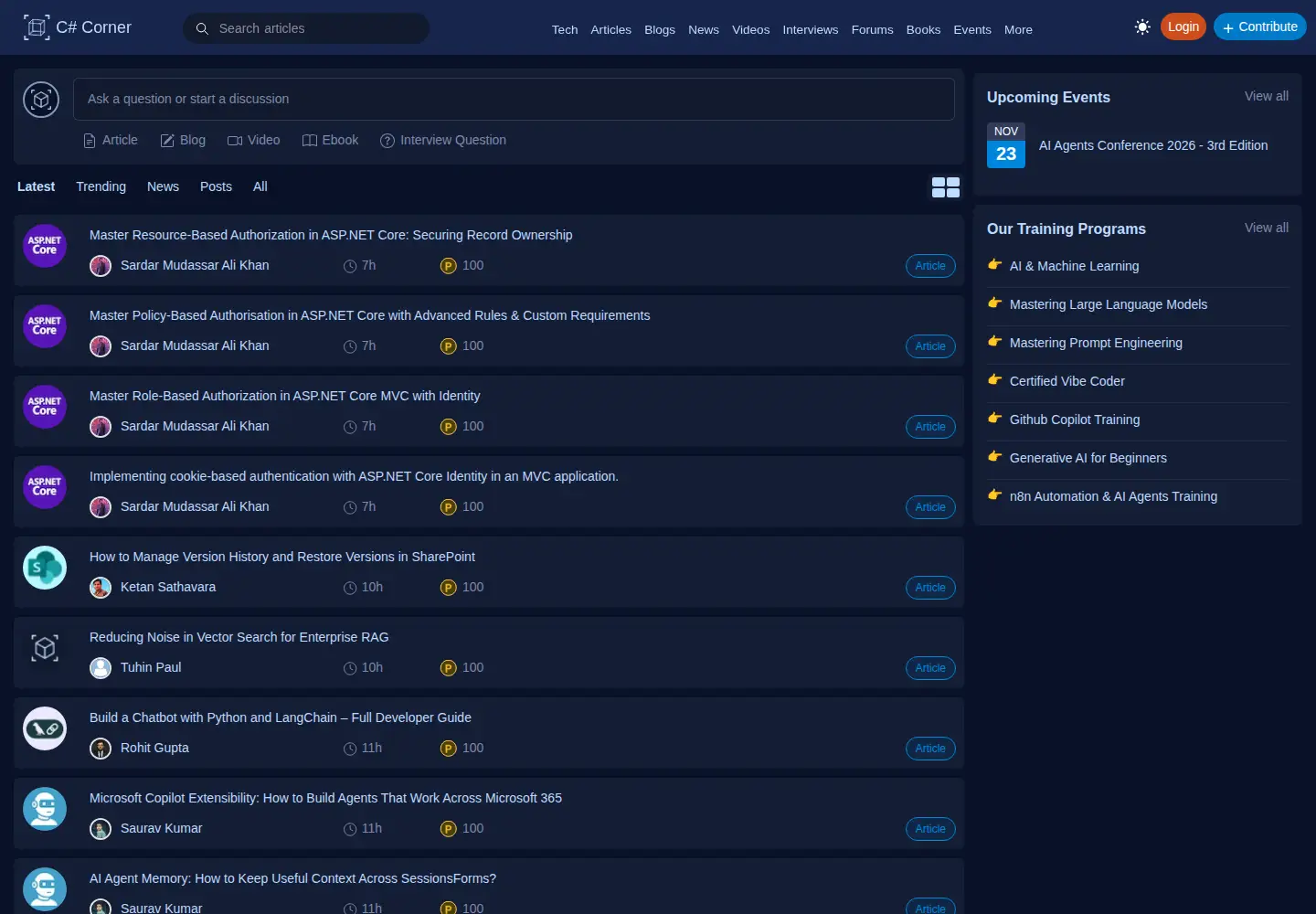Open the Forums navigation item

[x=872, y=29]
